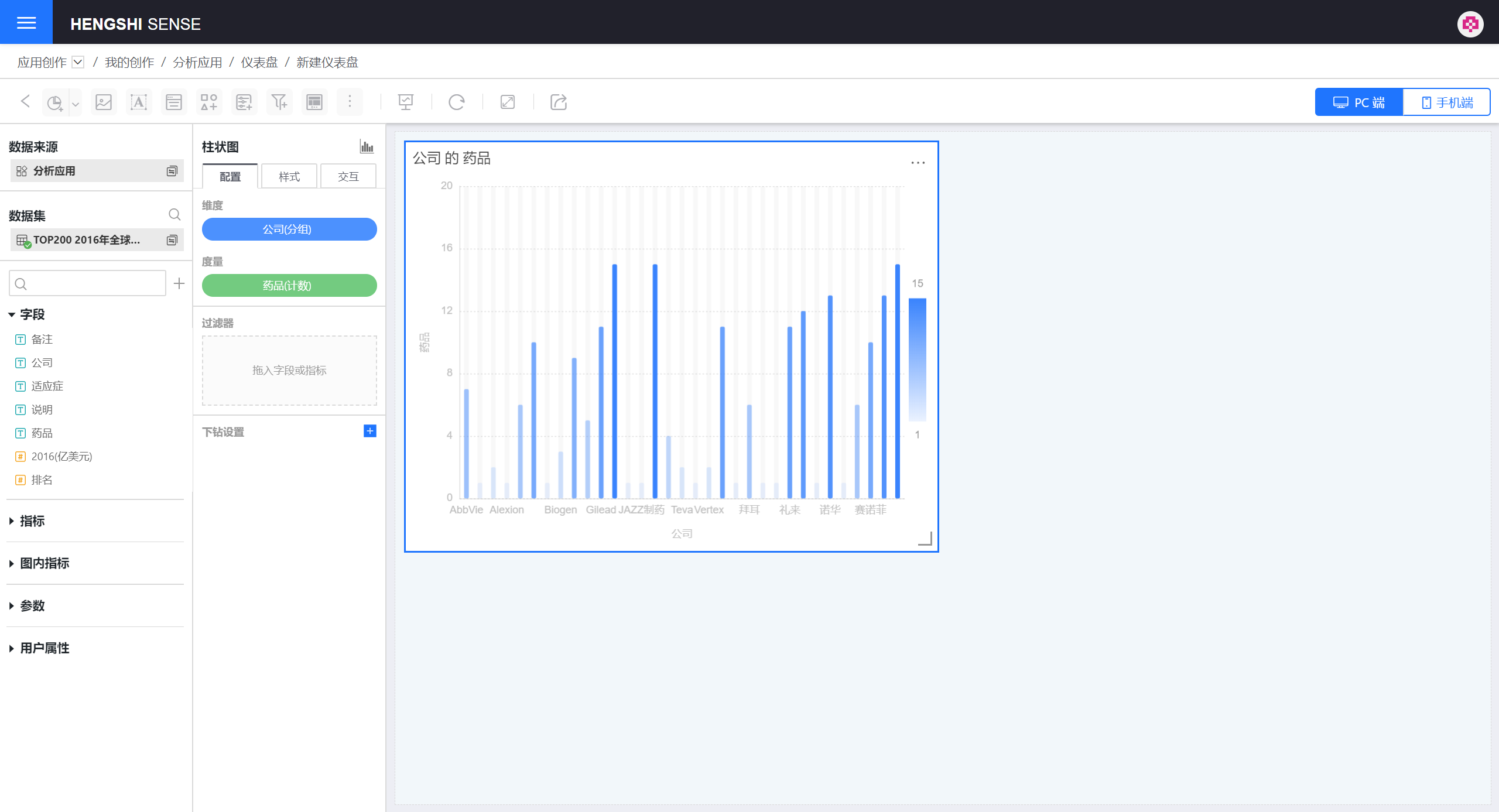This screenshot has height=812, width=1499.
Task: Click the dataset copy icon next to TOP200
Action: (x=172, y=240)
